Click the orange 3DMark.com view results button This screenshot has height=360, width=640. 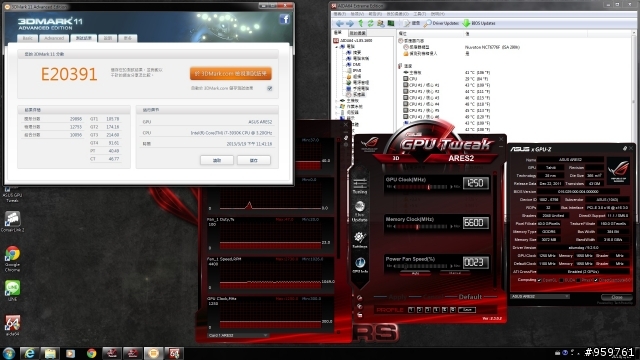tap(231, 73)
